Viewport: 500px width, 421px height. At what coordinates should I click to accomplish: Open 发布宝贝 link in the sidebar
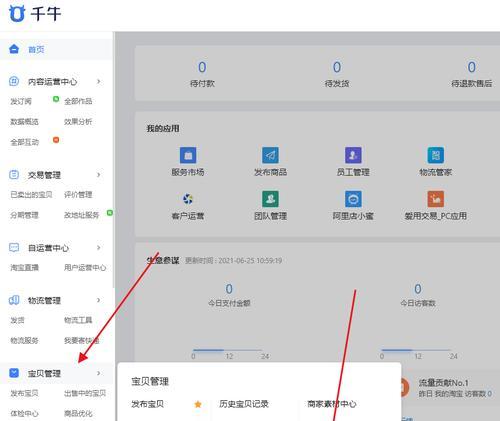pyautogui.click(x=24, y=394)
